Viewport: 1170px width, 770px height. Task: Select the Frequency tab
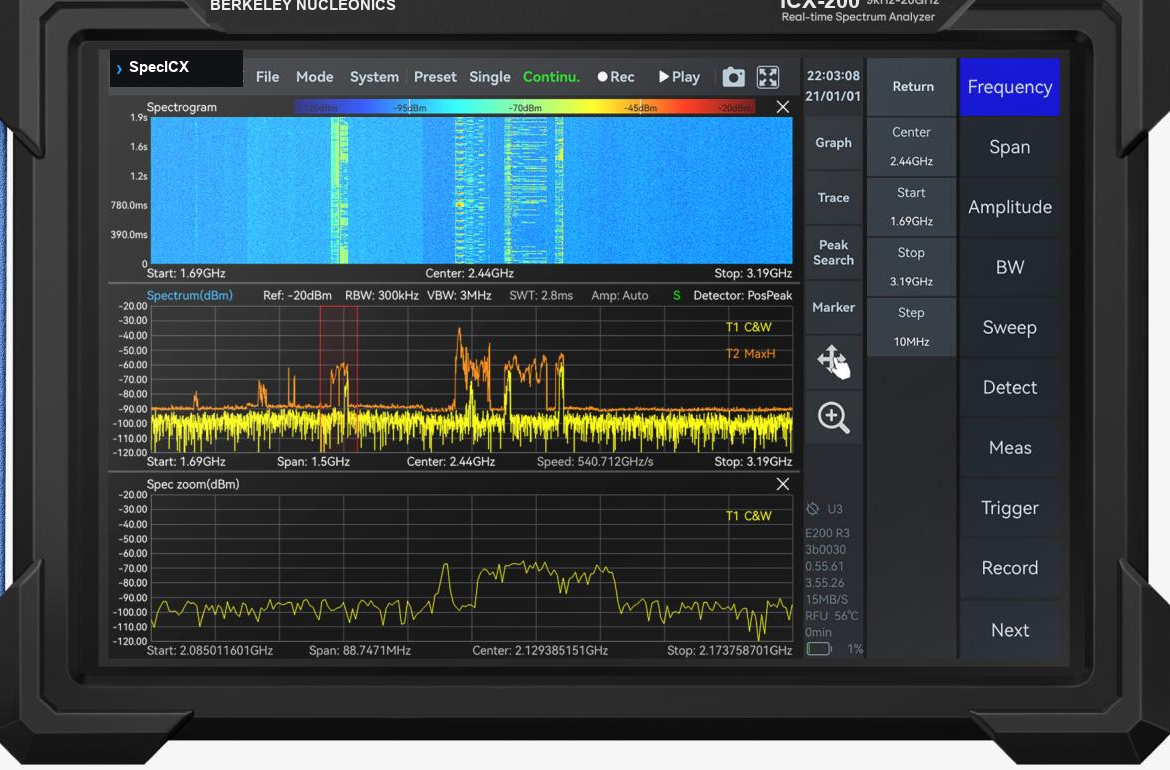pos(1010,87)
